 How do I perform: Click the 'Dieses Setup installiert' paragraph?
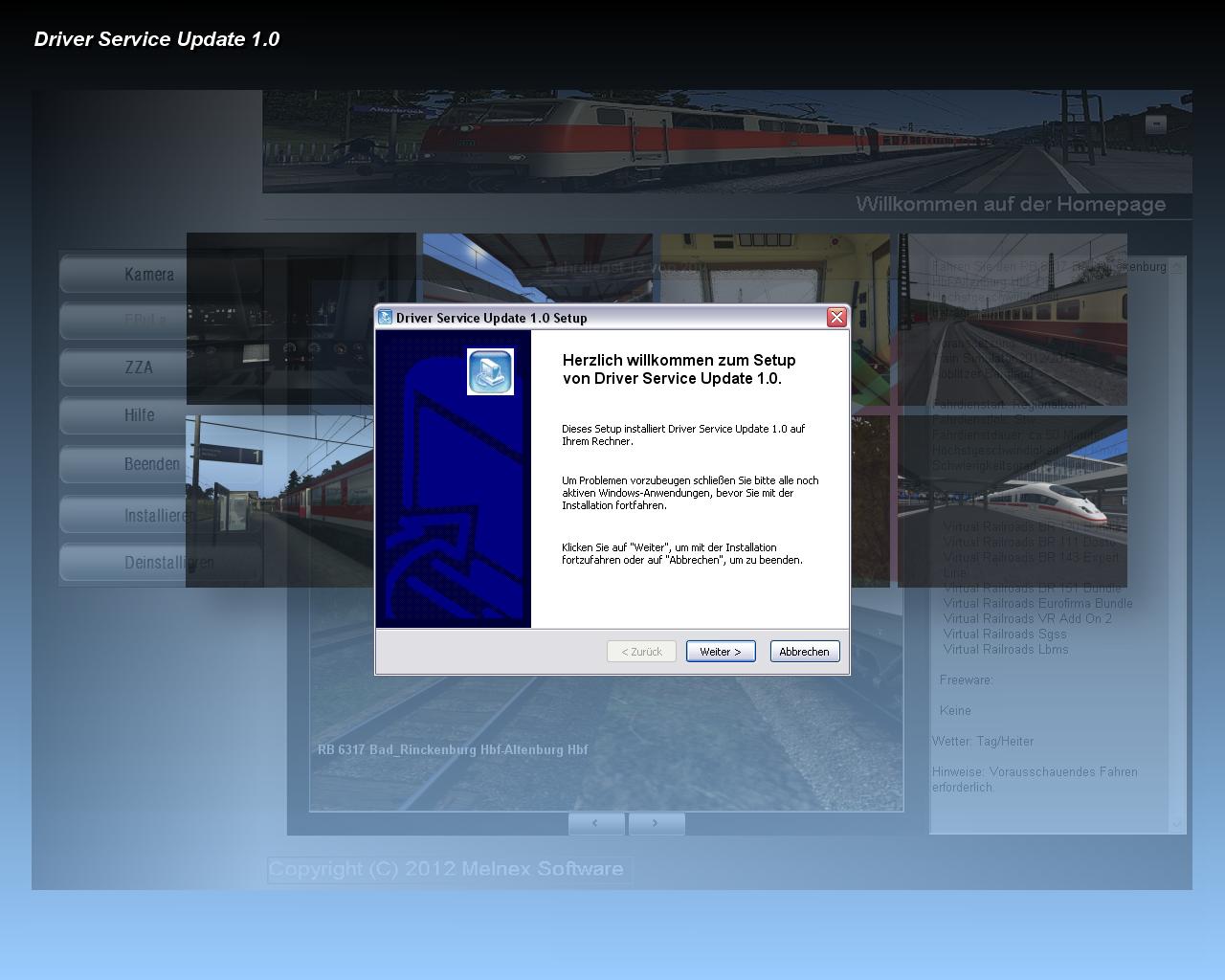(x=683, y=435)
